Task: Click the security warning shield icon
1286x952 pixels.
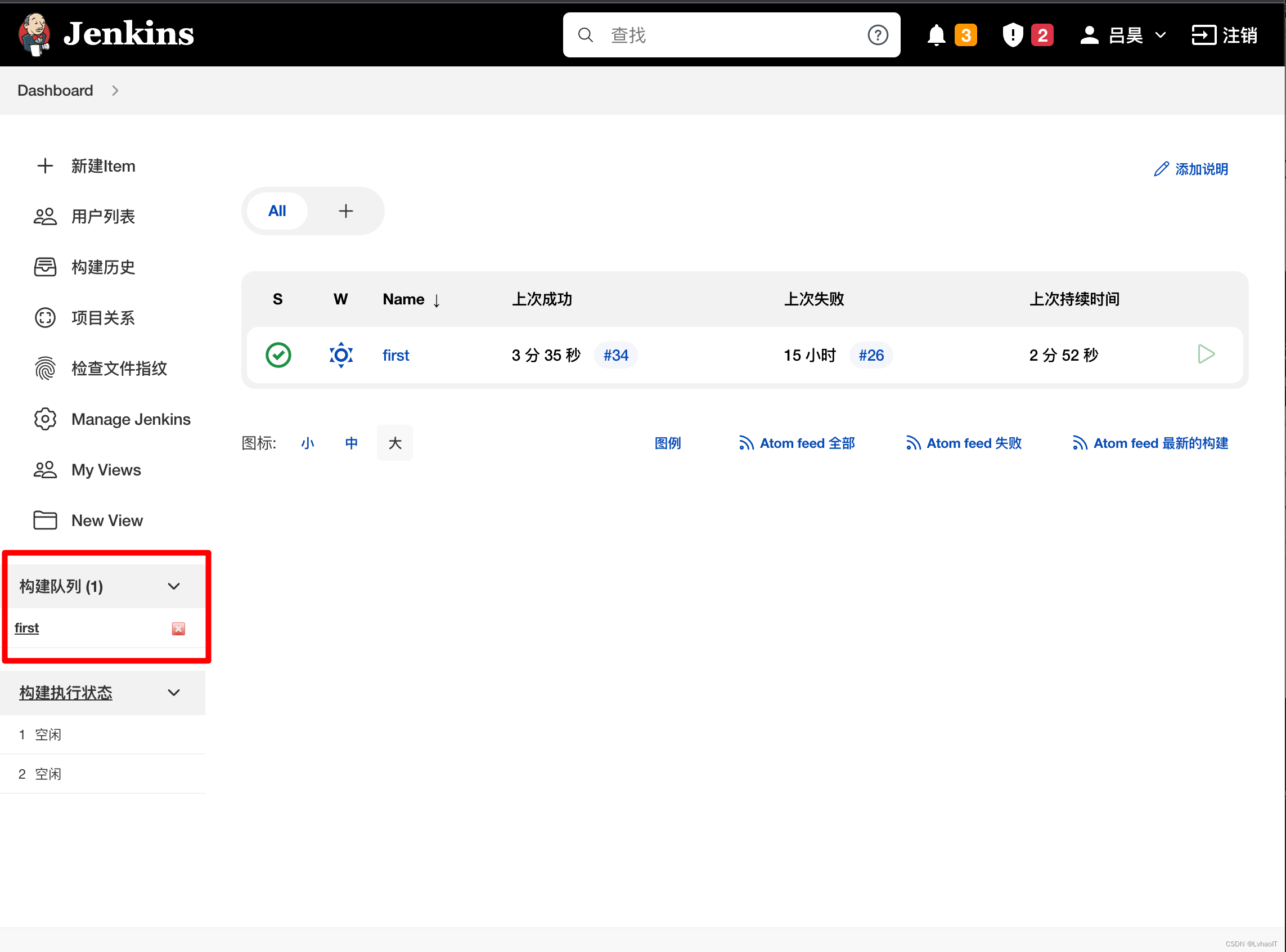Action: click(x=1012, y=35)
